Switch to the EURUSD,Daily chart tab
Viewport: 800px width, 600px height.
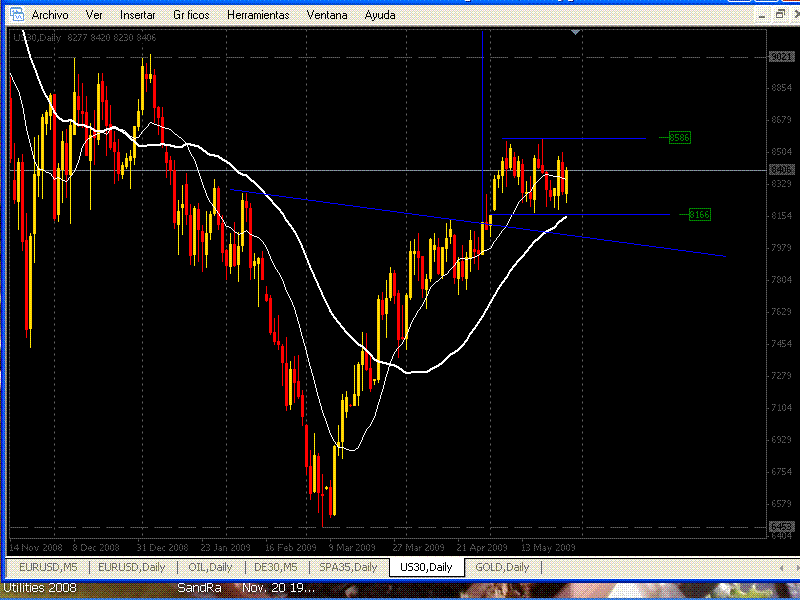pyautogui.click(x=132, y=567)
